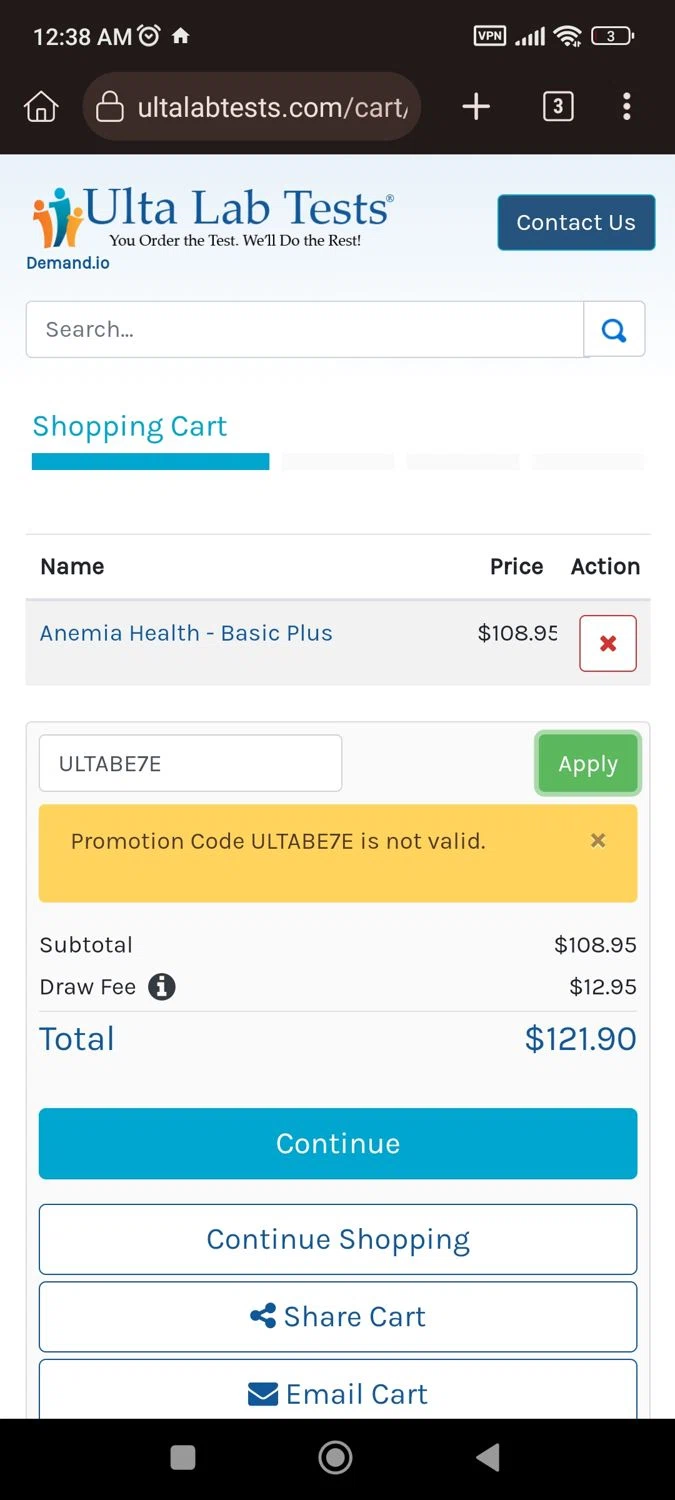Click the Contact Us button
675x1500 pixels.
(576, 222)
